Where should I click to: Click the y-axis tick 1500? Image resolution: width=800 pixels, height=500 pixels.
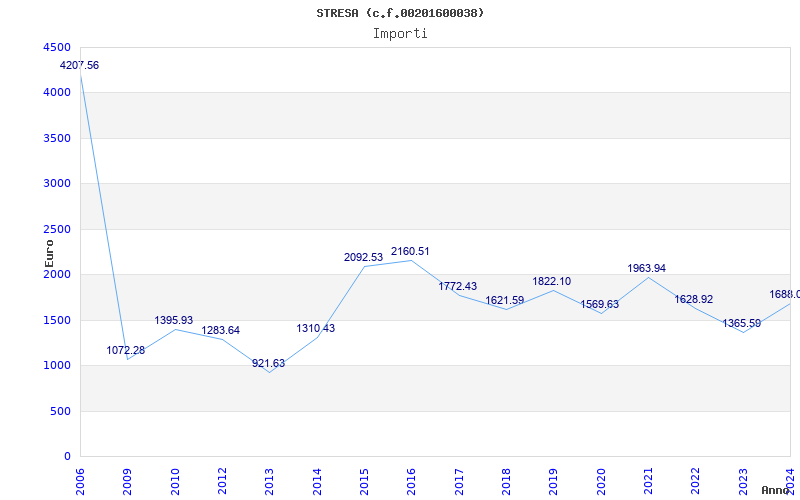pos(57,320)
